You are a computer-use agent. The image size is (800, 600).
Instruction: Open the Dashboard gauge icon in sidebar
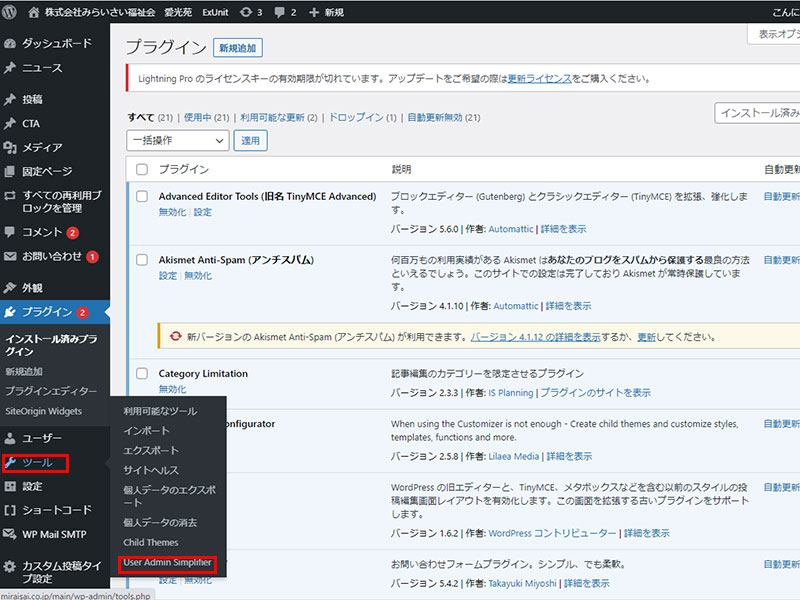[x=10, y=44]
